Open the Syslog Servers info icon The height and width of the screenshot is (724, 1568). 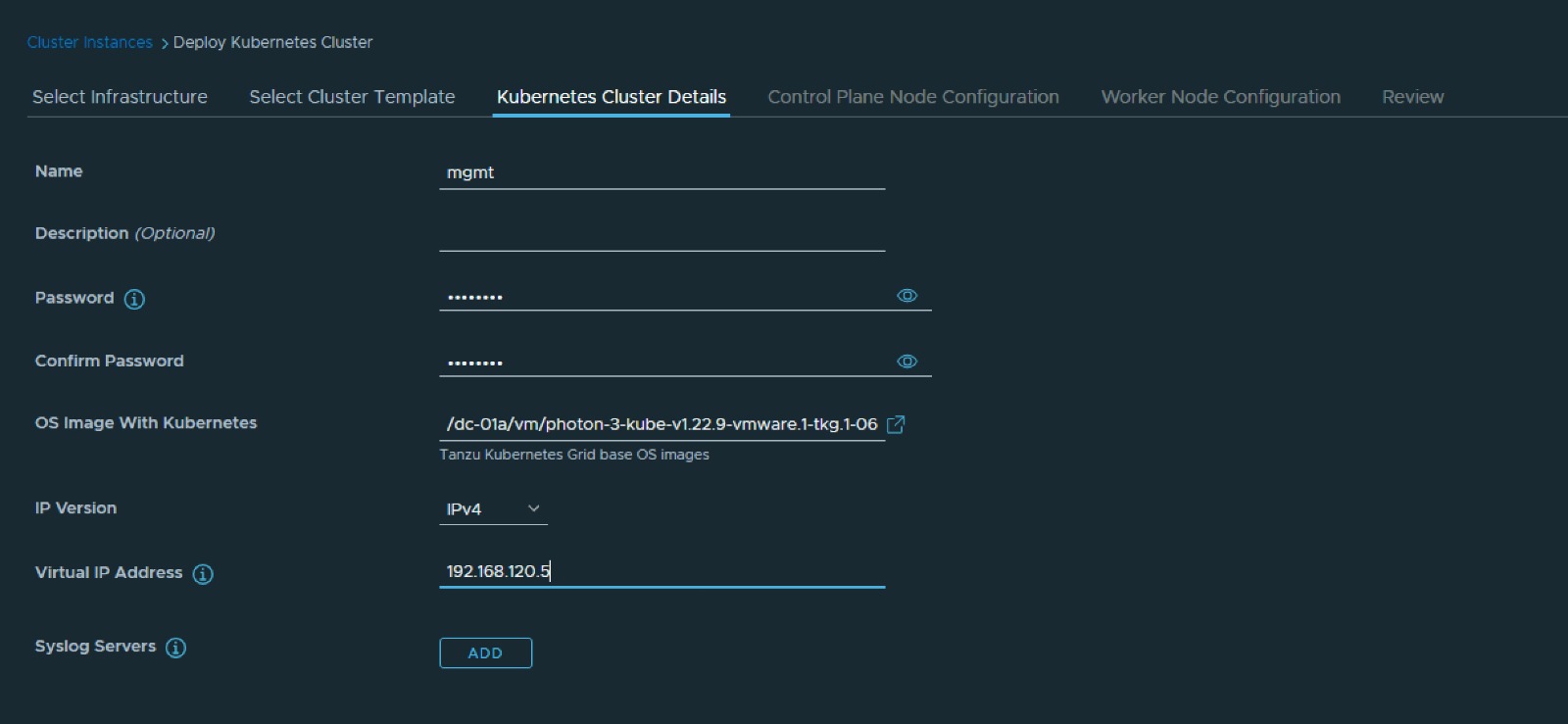click(175, 648)
